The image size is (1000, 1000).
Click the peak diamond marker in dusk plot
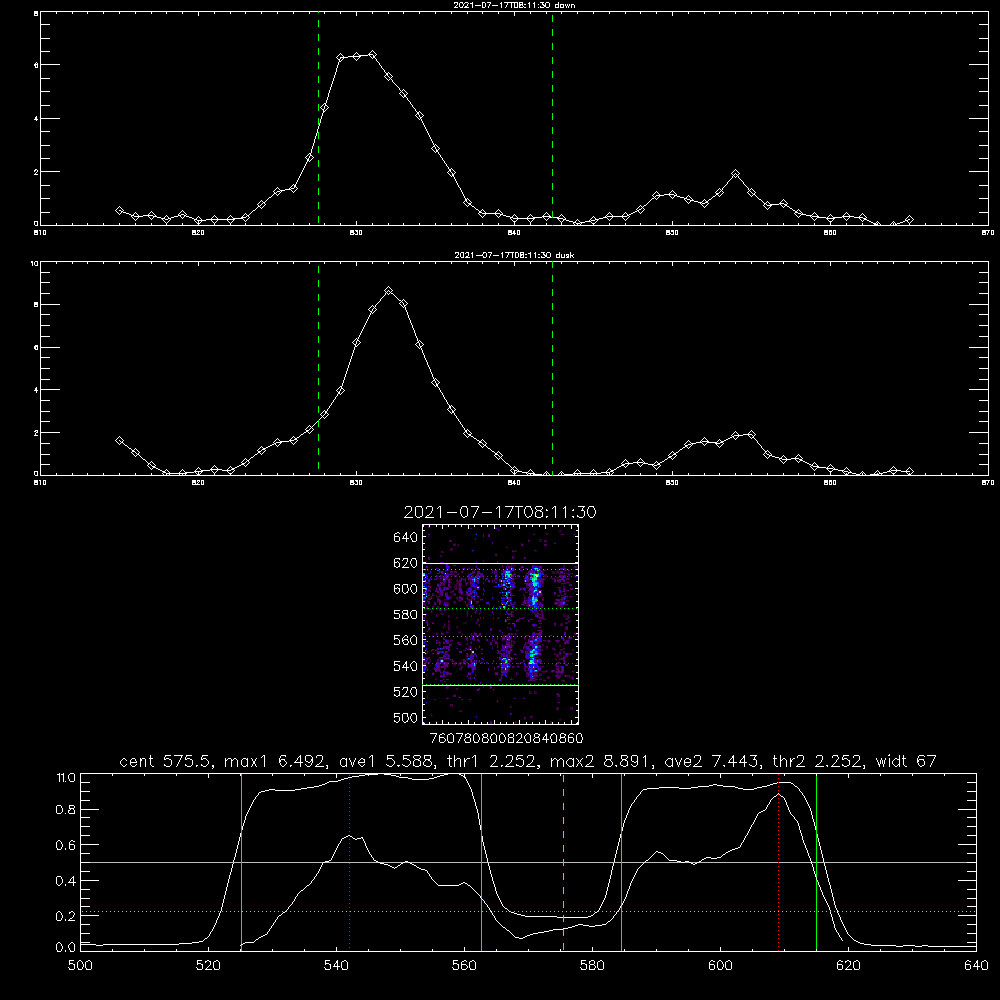tap(388, 291)
